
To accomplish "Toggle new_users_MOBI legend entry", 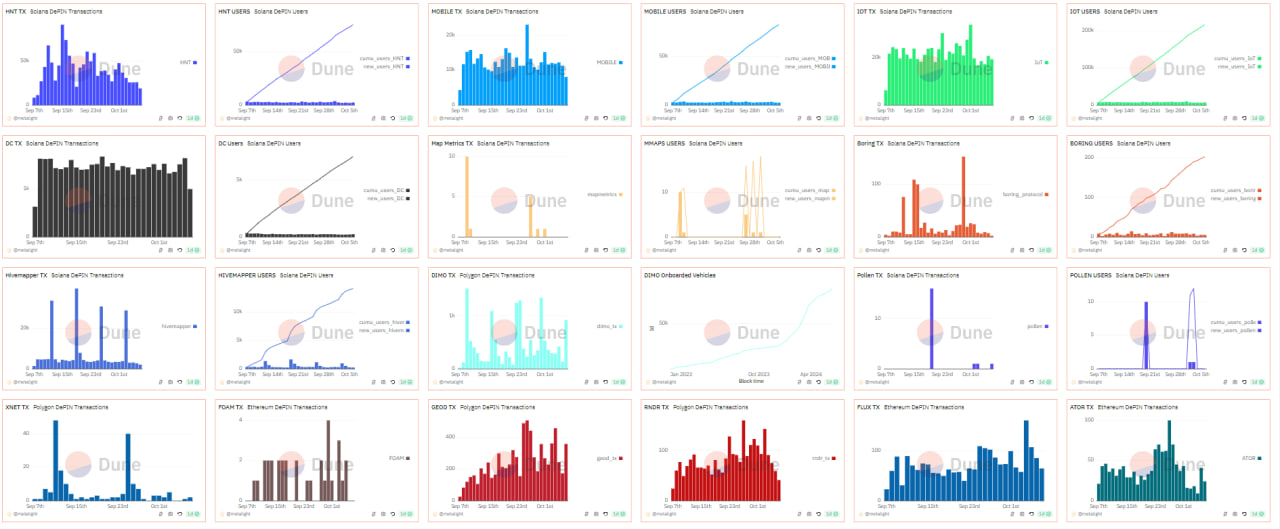I will tap(808, 66).
